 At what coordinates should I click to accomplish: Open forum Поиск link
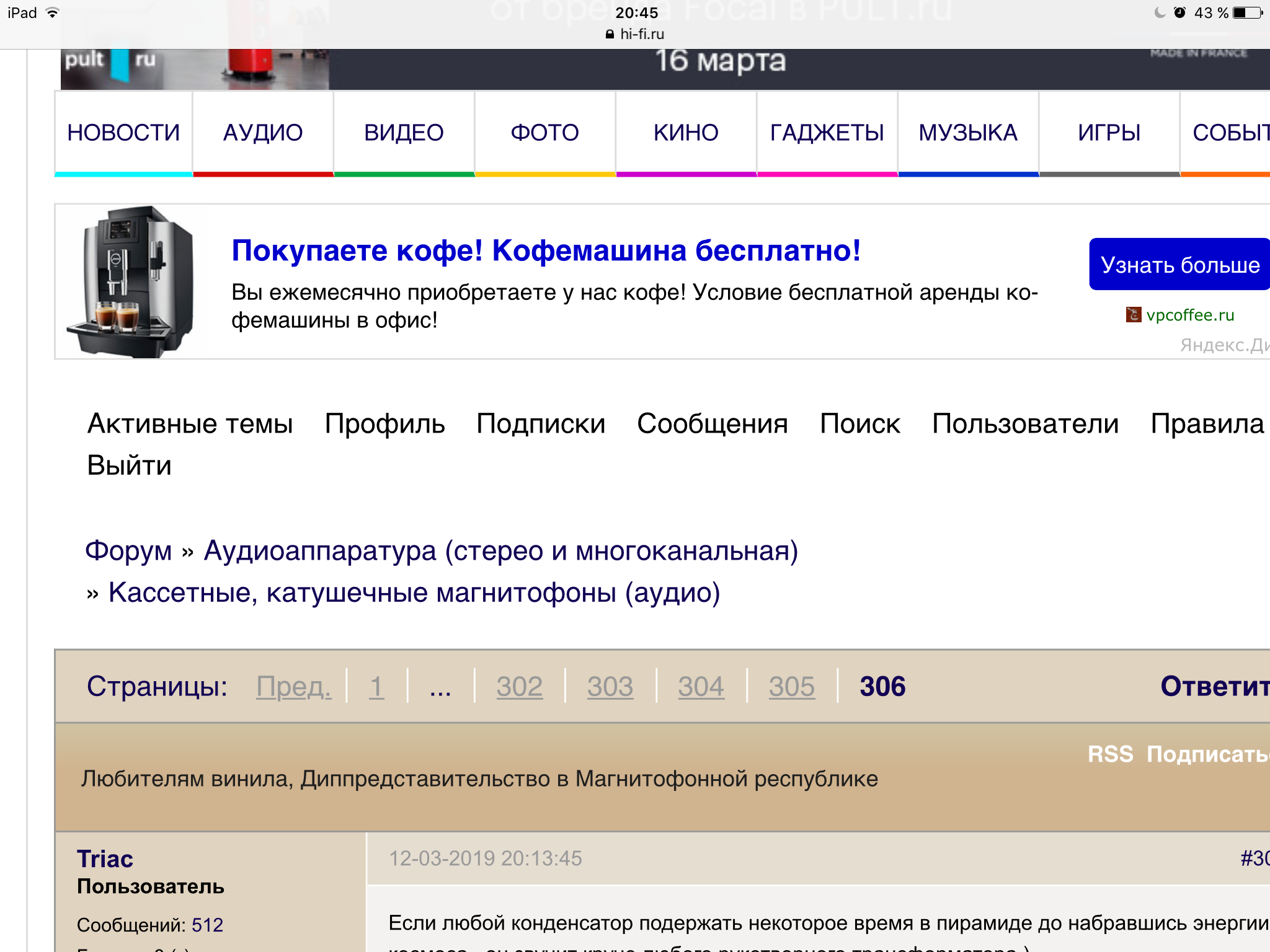[x=859, y=424]
